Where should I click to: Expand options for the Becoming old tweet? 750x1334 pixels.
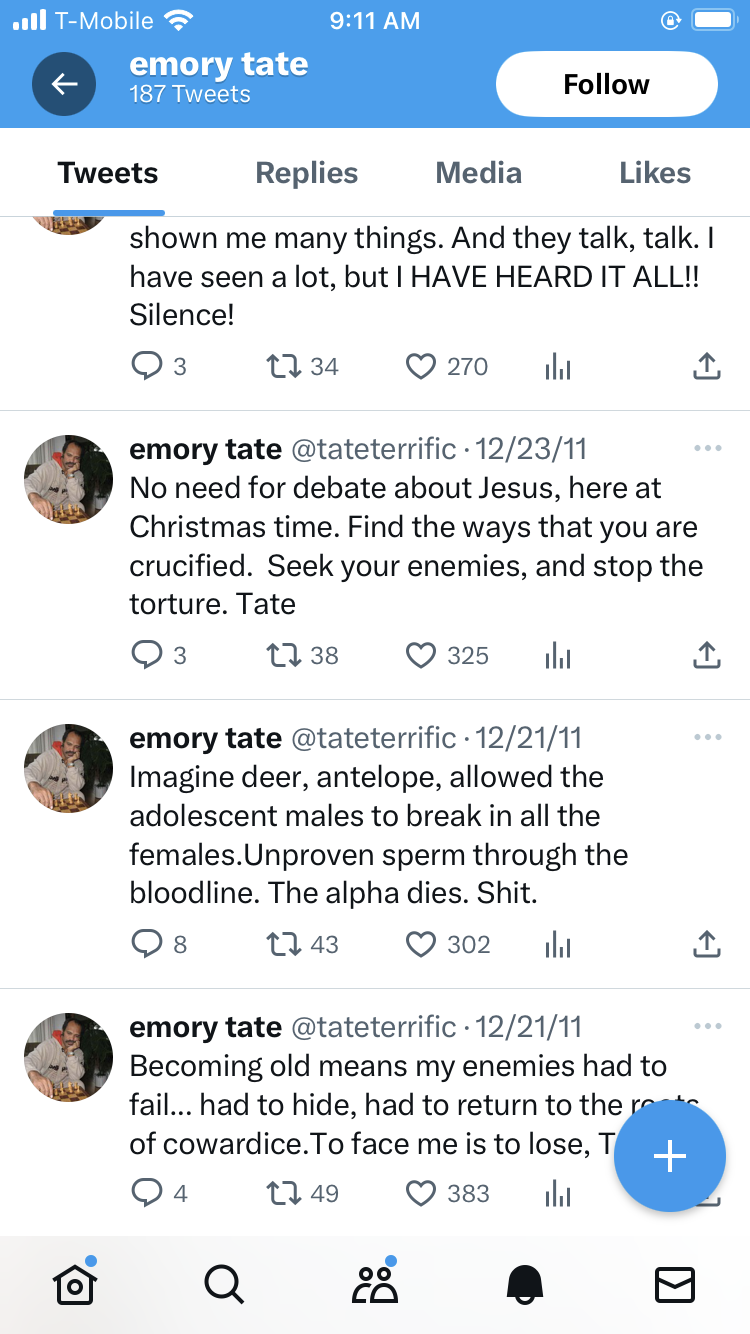point(707,1027)
